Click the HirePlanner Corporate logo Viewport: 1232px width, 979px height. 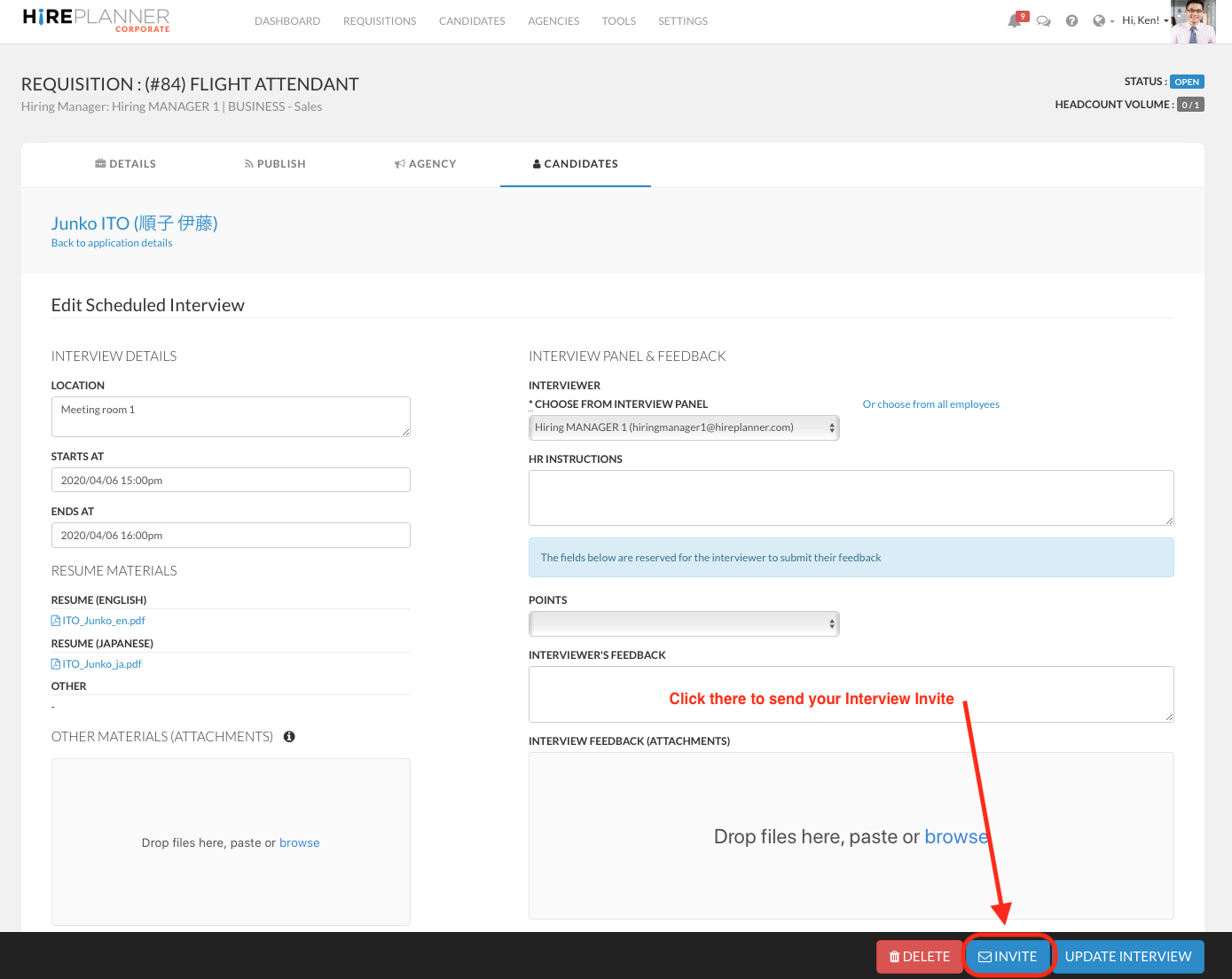tap(96, 20)
